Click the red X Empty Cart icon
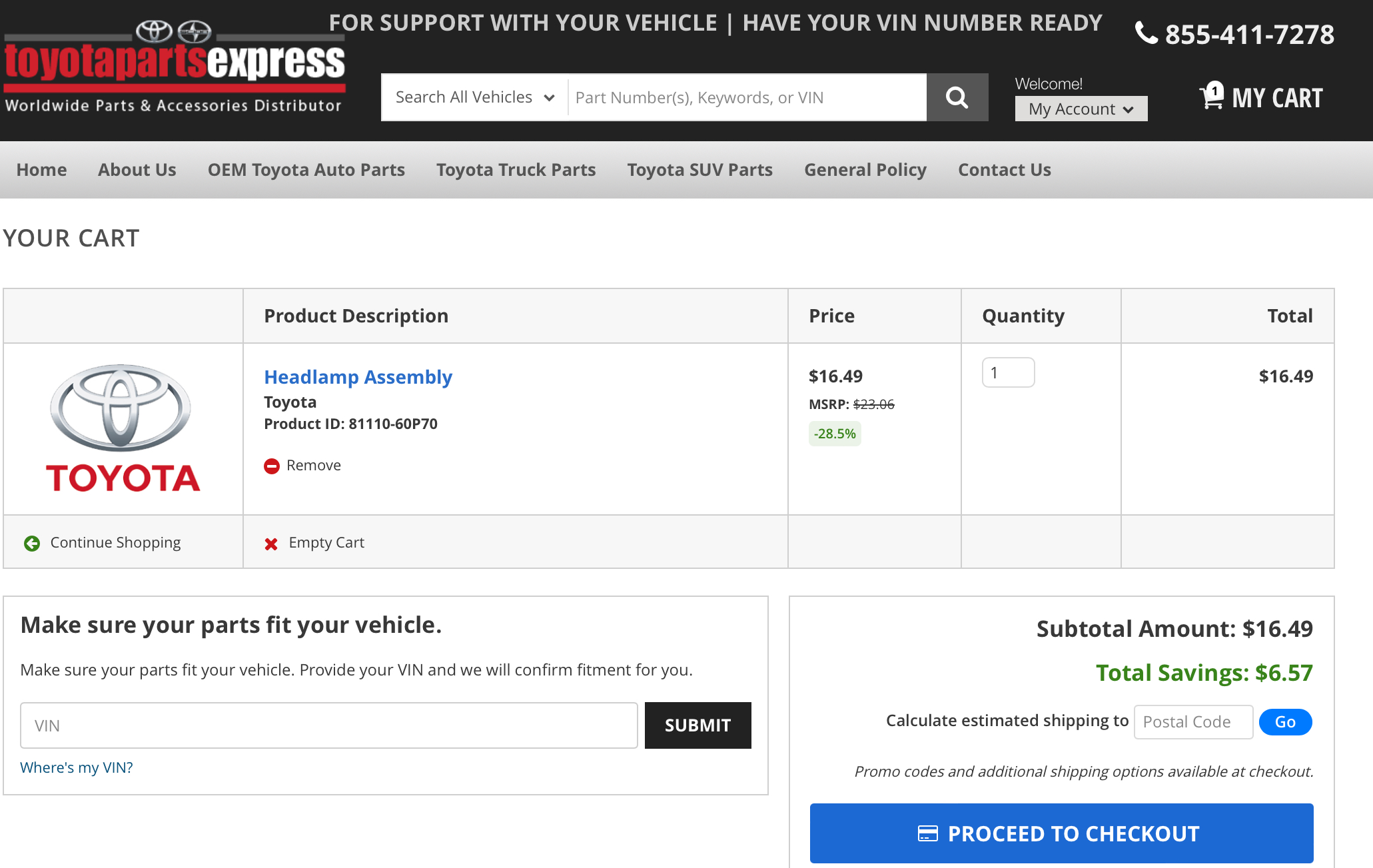 point(271,544)
